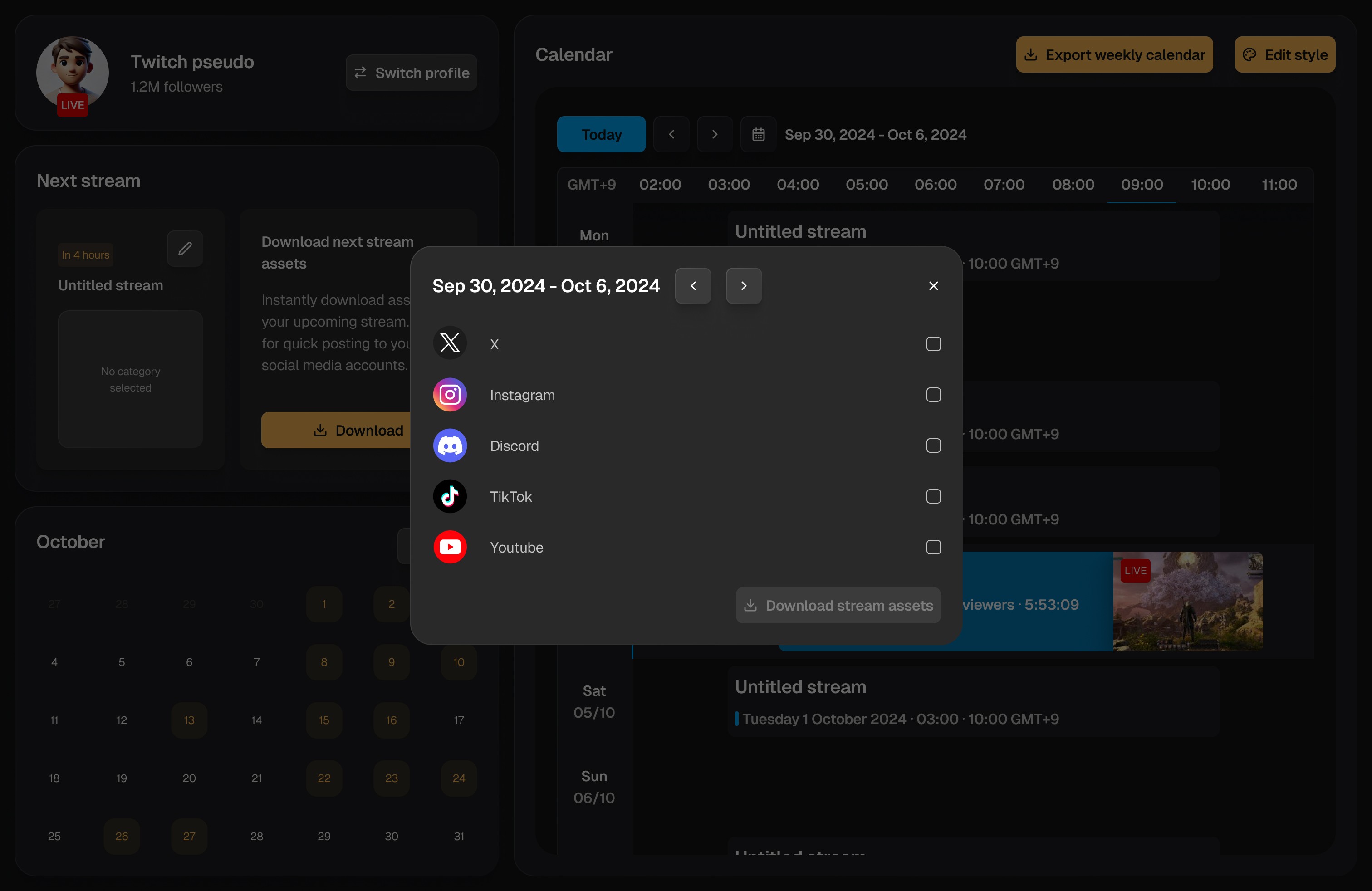
Task: Open the live stream game thumbnail
Action: [x=1187, y=601]
